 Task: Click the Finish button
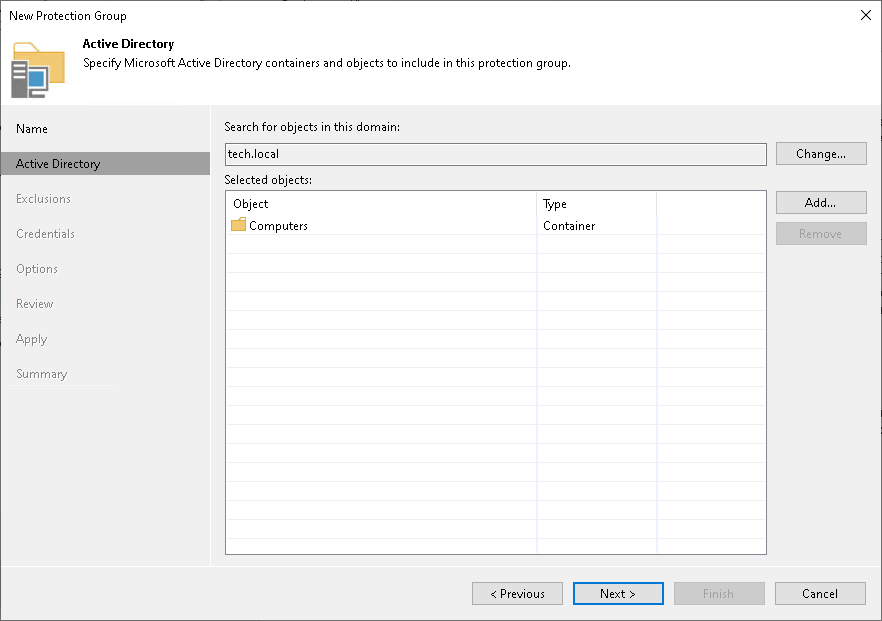(x=719, y=593)
